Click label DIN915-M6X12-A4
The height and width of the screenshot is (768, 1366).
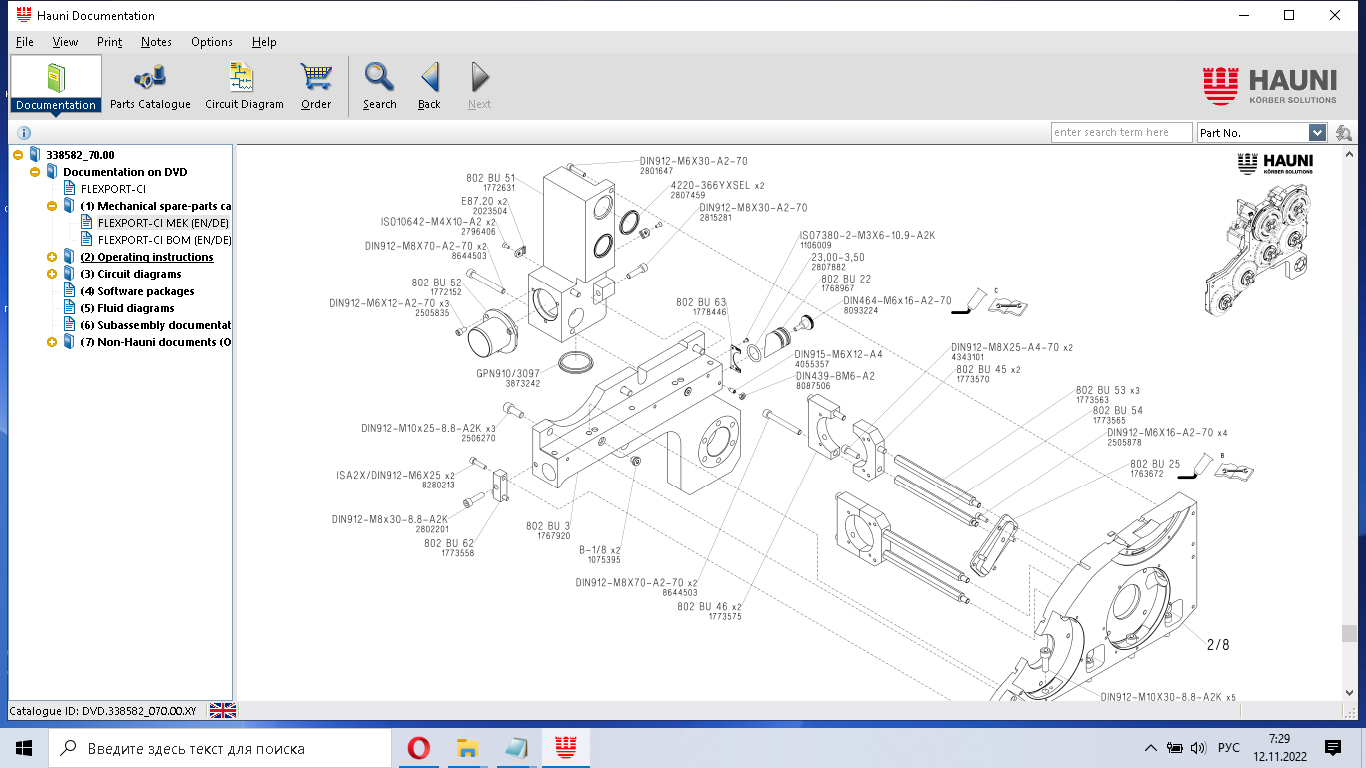point(838,354)
